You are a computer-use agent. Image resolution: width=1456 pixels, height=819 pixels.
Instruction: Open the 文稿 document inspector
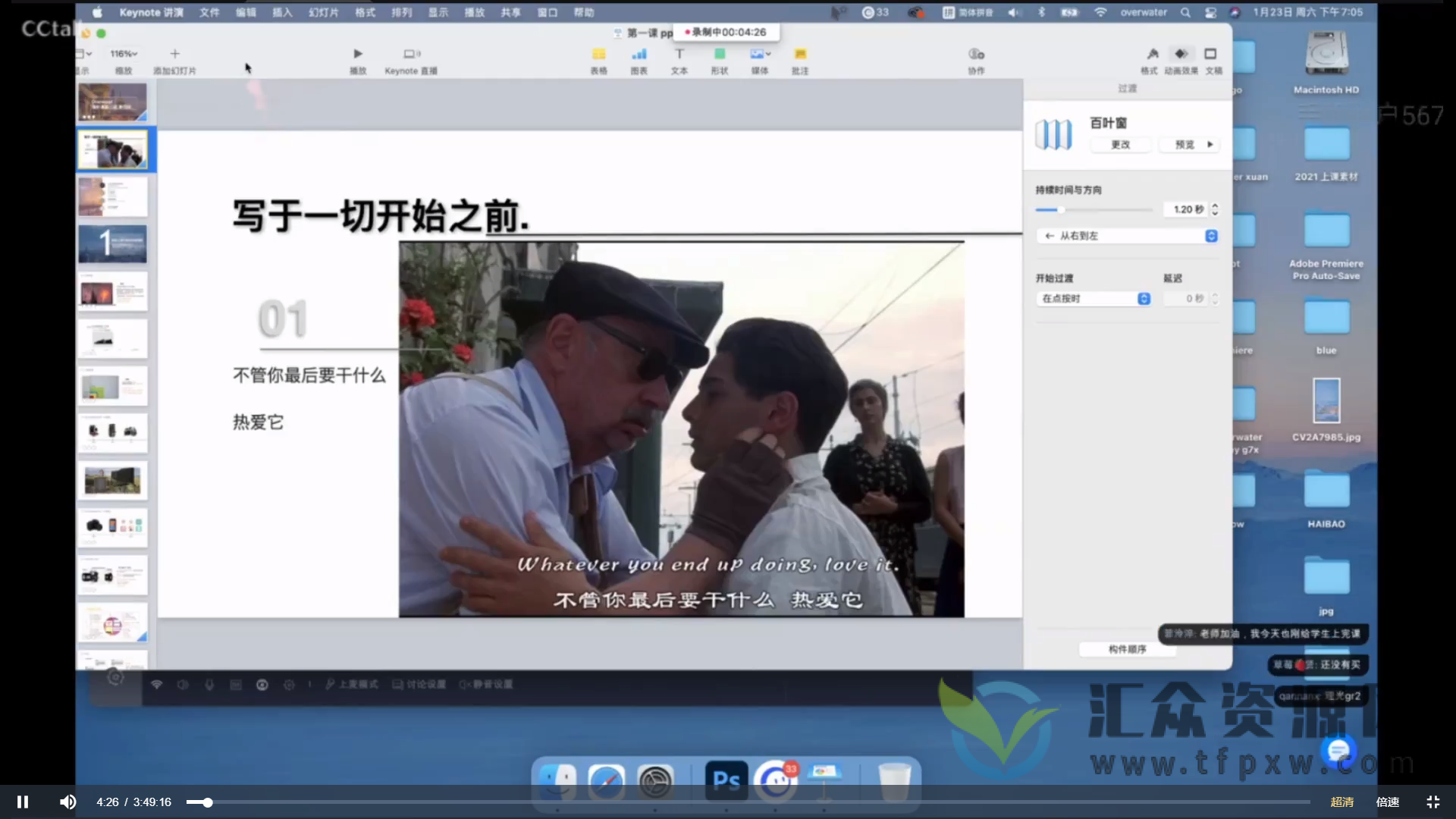pos(1210,54)
